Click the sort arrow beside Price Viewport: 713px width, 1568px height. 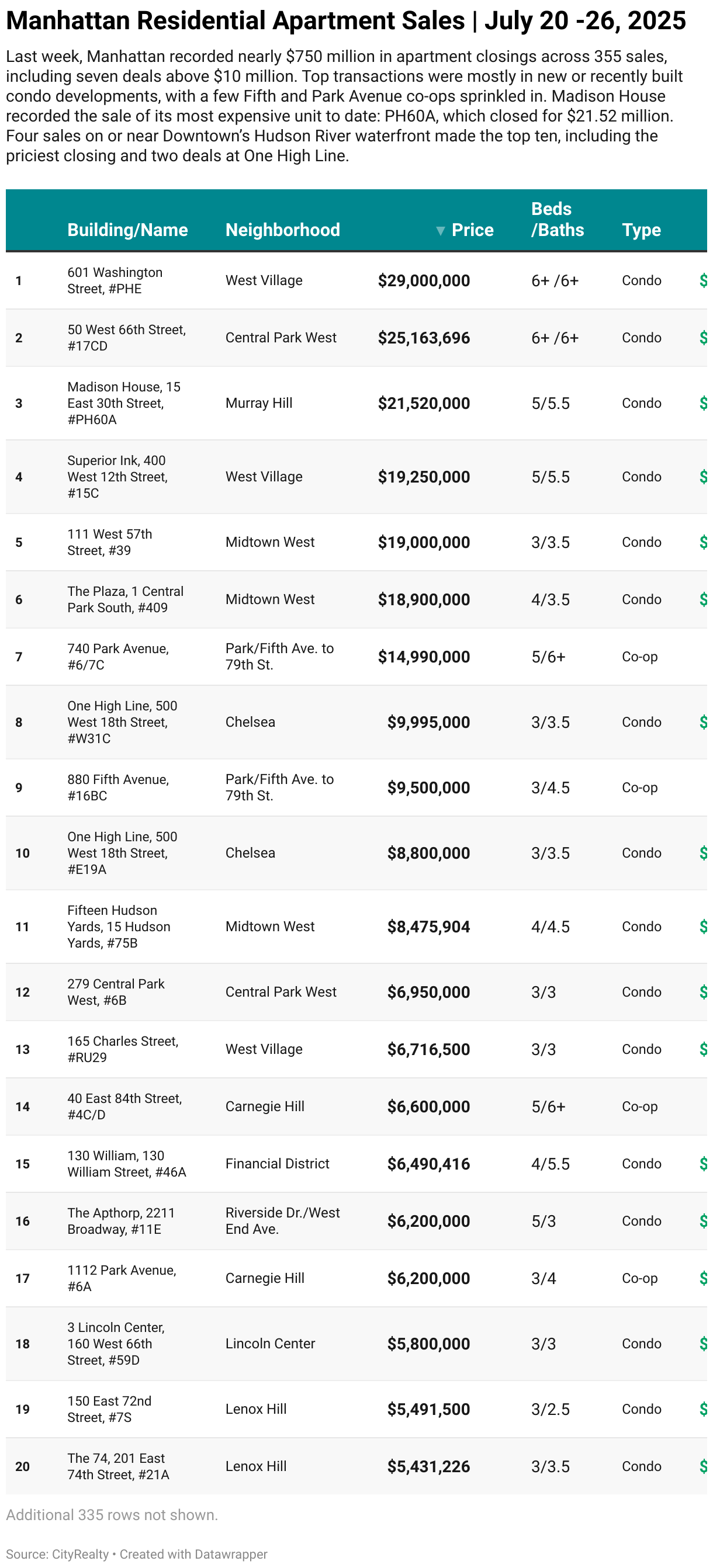440,231
